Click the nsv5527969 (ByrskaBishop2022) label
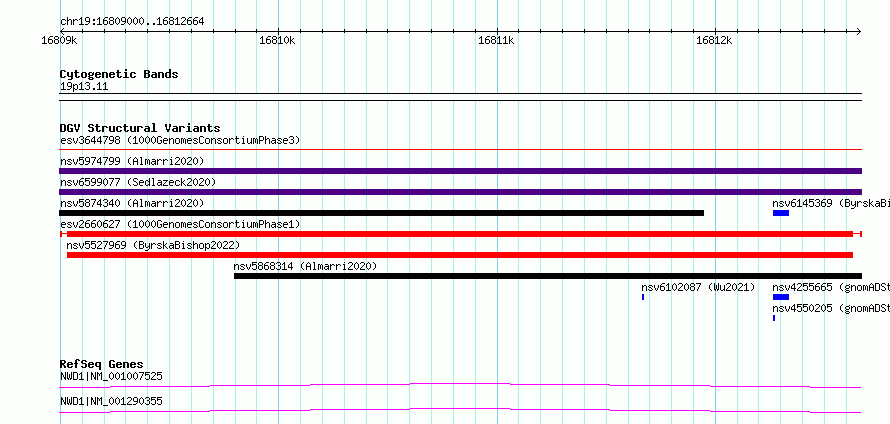 pos(153,245)
